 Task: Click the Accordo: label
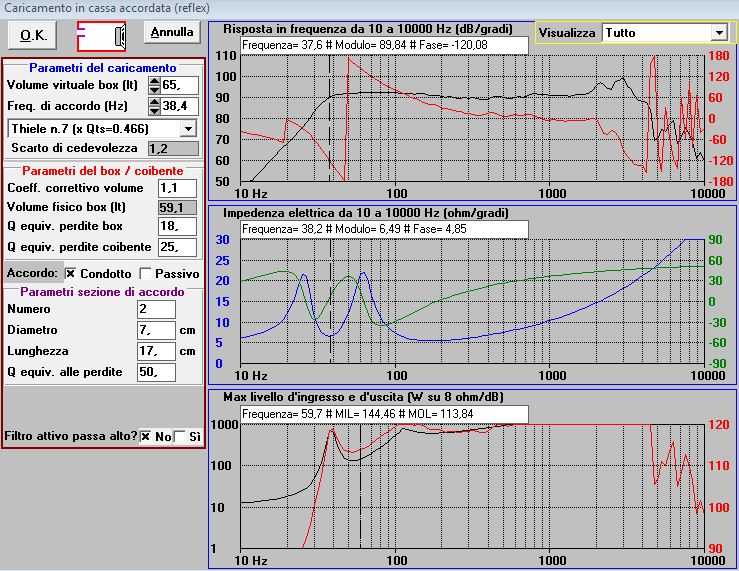point(32,273)
